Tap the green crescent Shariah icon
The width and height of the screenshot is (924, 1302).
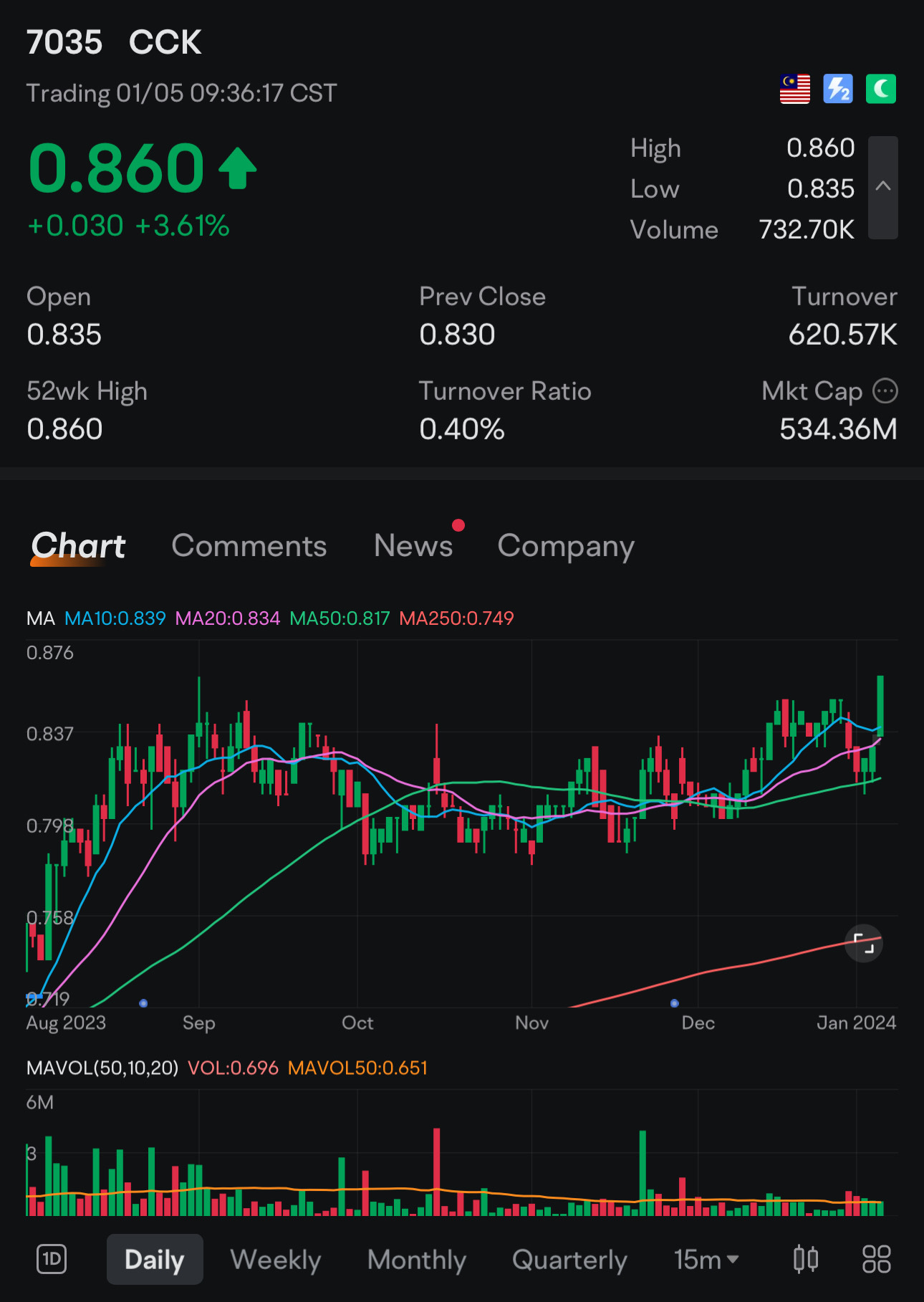880,89
